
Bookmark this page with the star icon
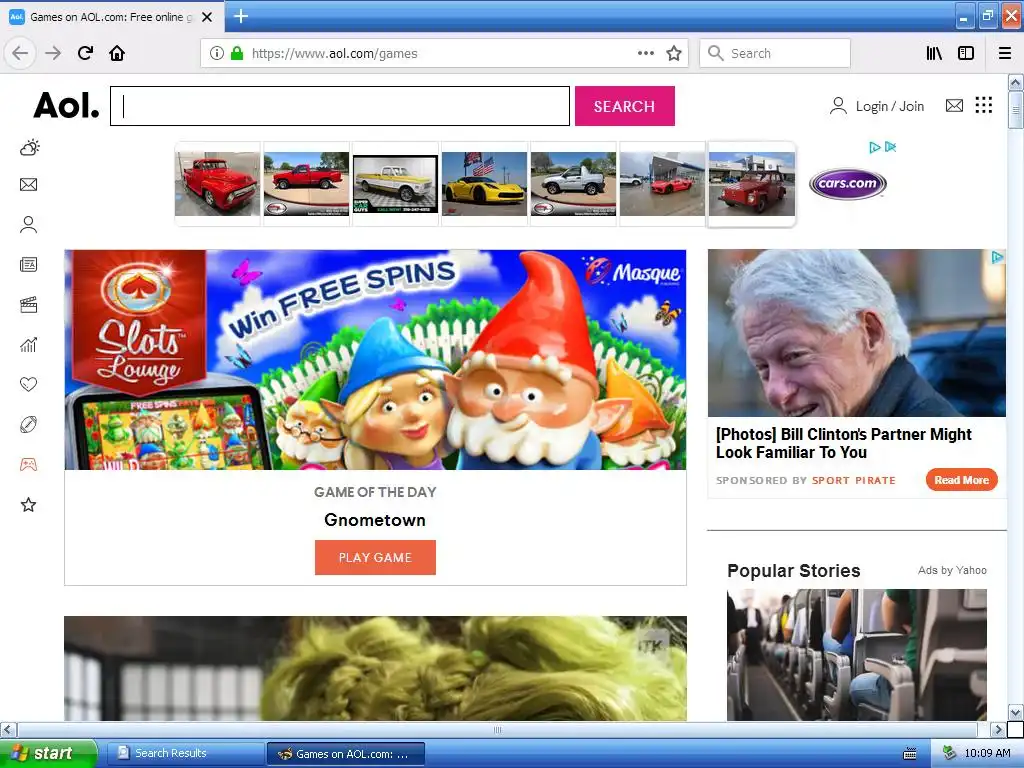point(674,54)
